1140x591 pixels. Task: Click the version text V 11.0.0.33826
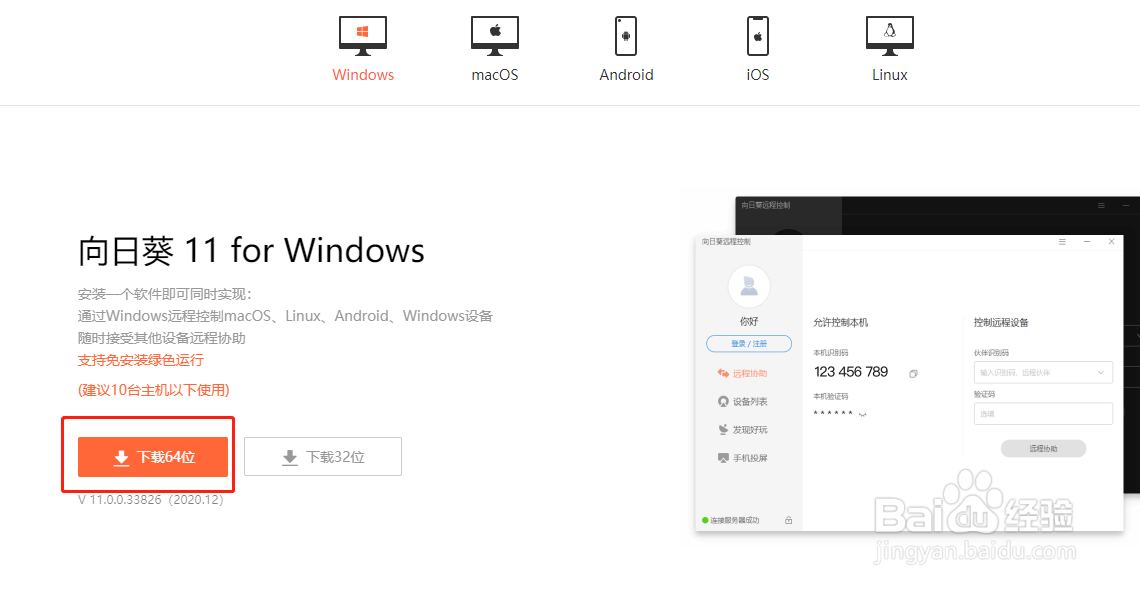[151, 500]
